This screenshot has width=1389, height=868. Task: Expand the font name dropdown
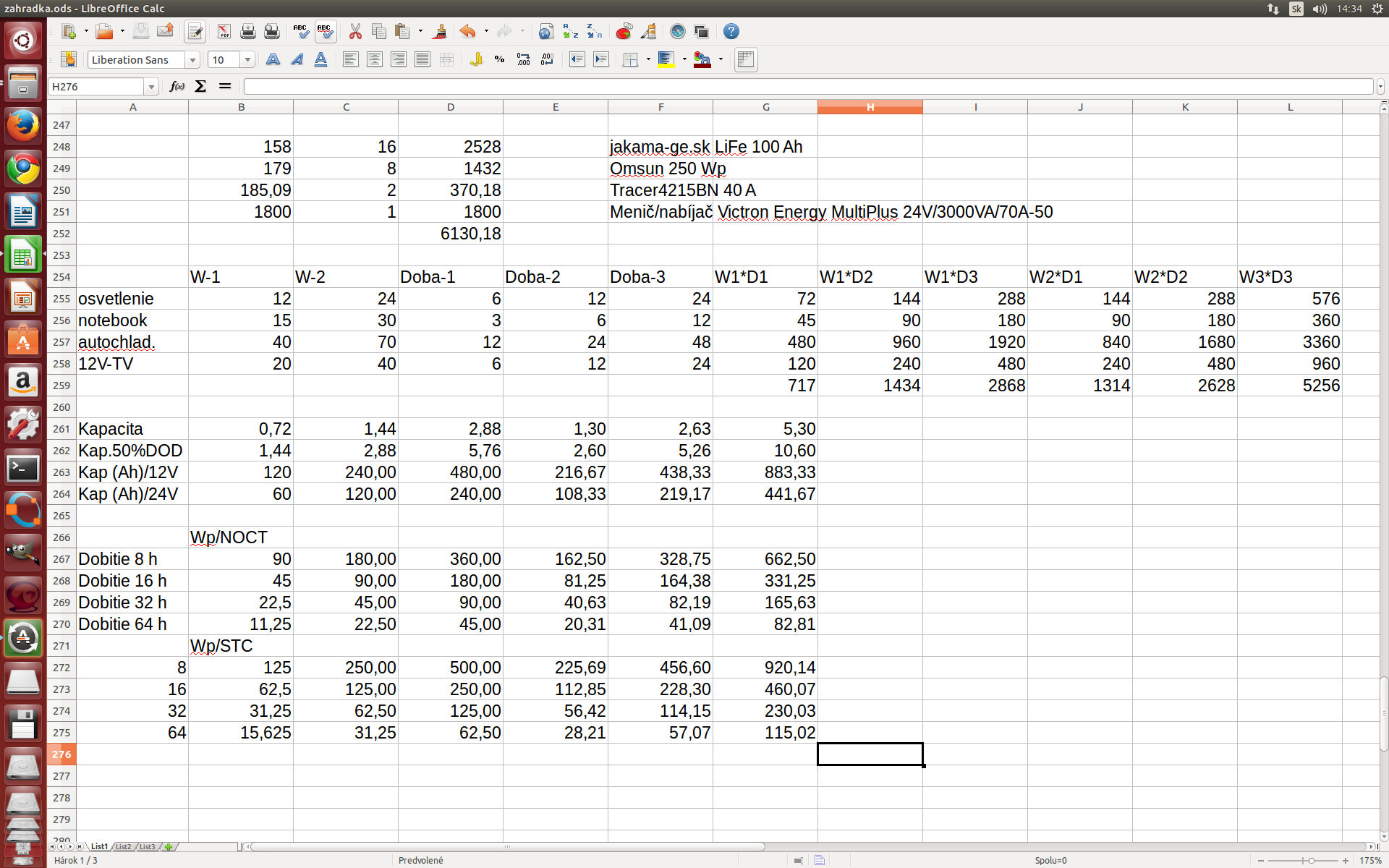(192, 60)
